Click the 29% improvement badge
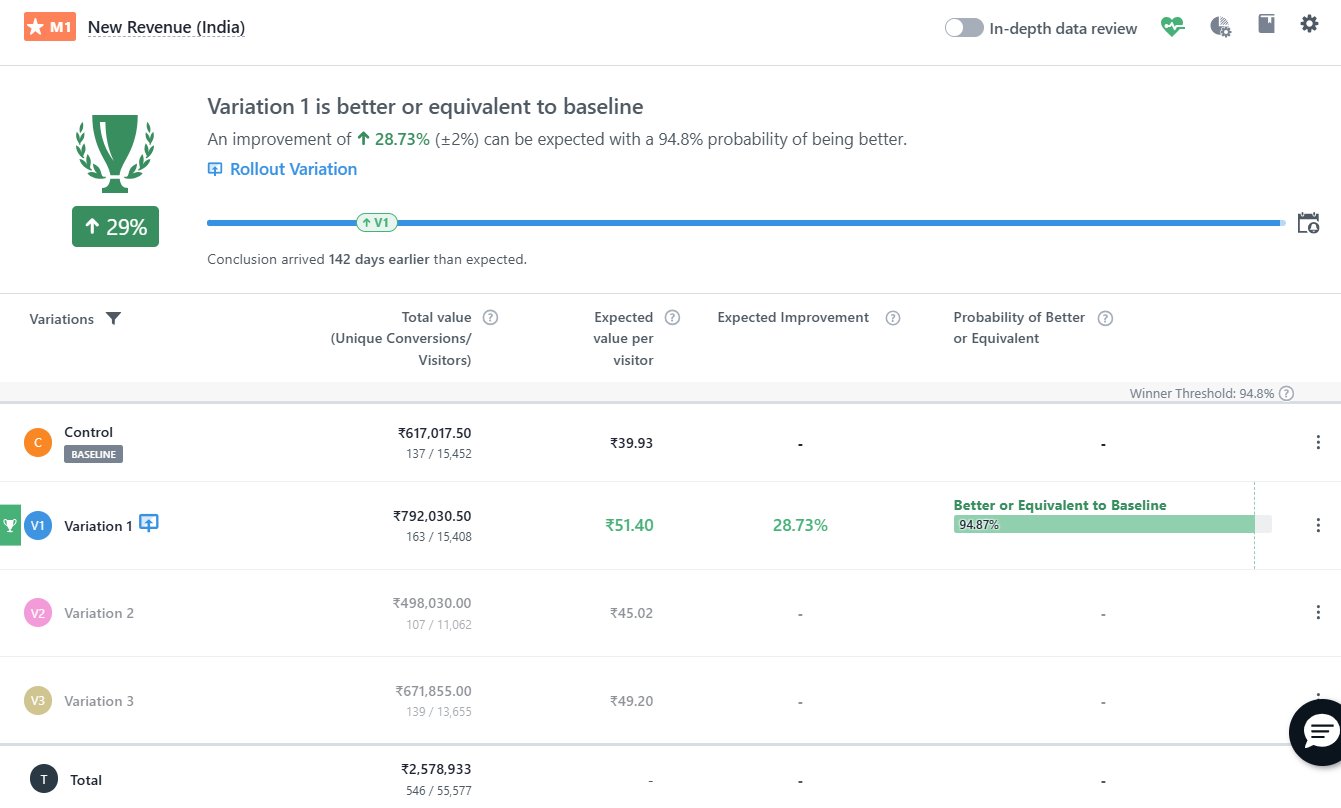This screenshot has height=808, width=1341. click(115, 227)
